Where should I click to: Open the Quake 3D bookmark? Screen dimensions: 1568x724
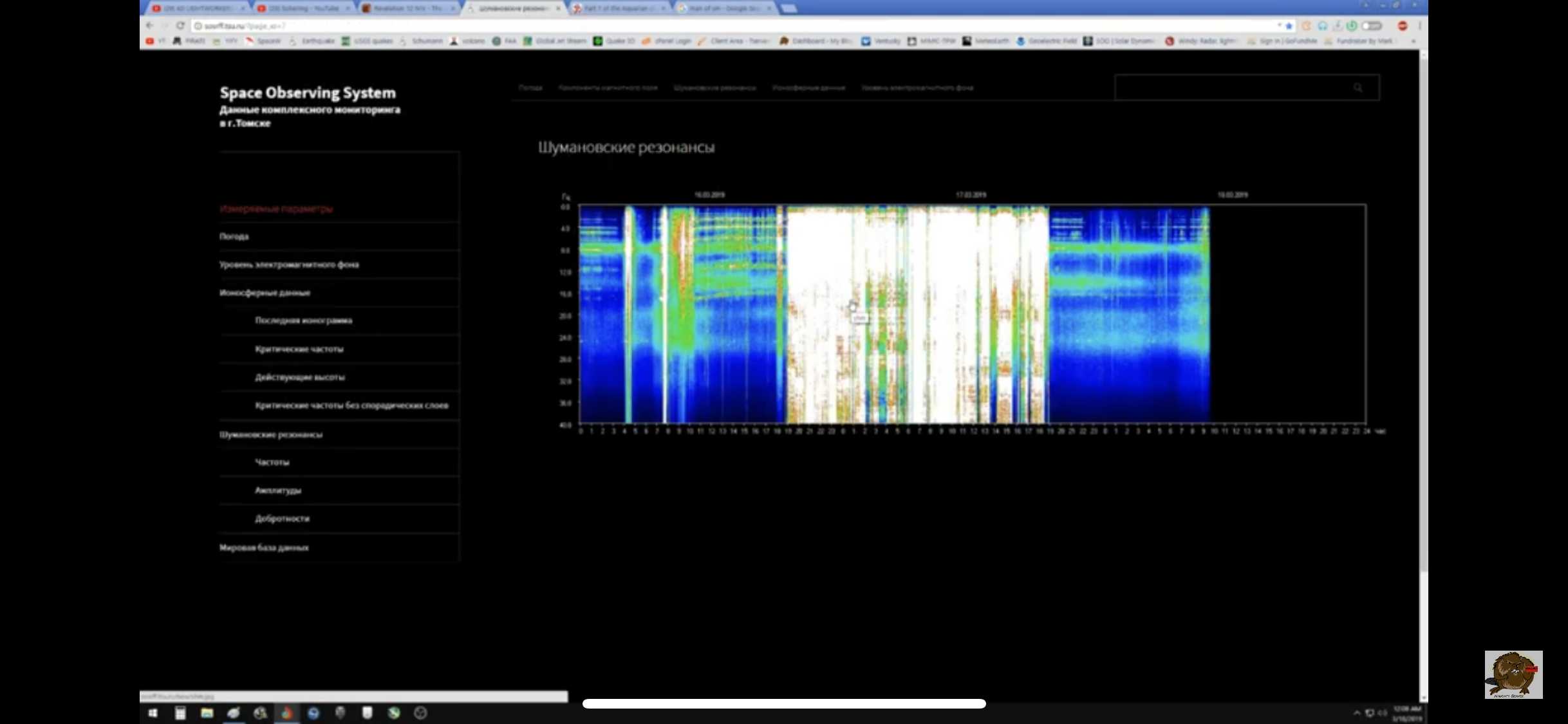pyautogui.click(x=614, y=41)
